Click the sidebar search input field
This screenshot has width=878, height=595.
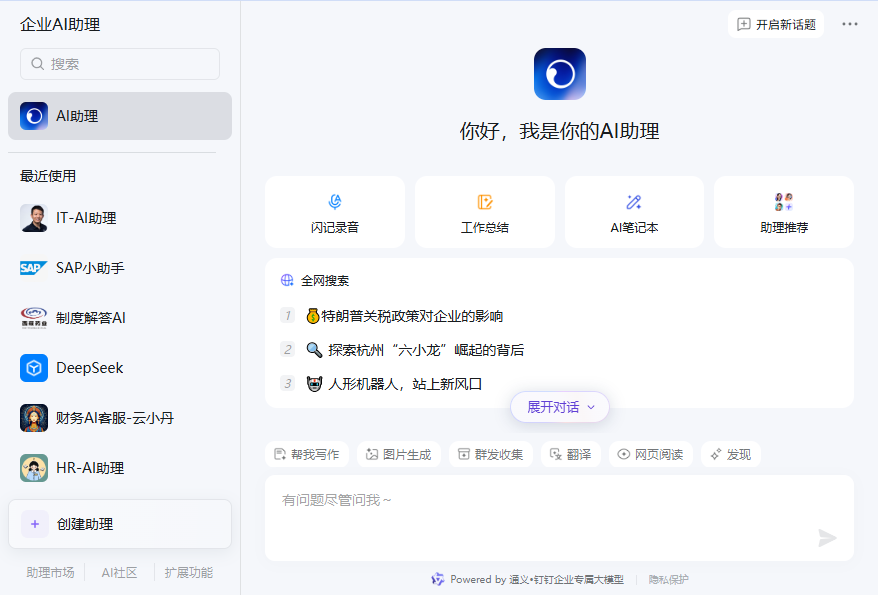[119, 63]
